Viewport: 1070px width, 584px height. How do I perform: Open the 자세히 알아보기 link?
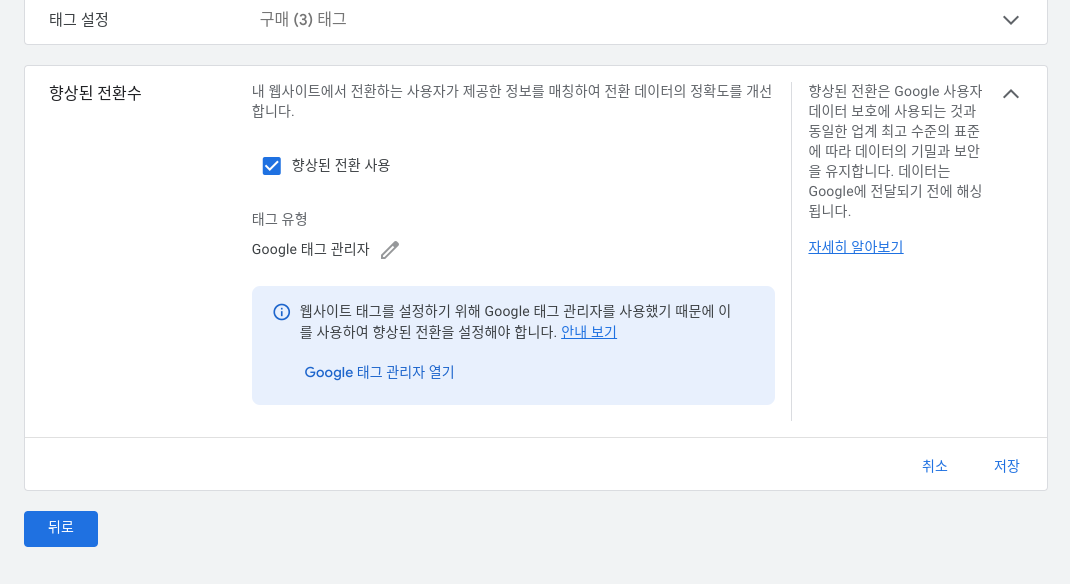tap(856, 247)
